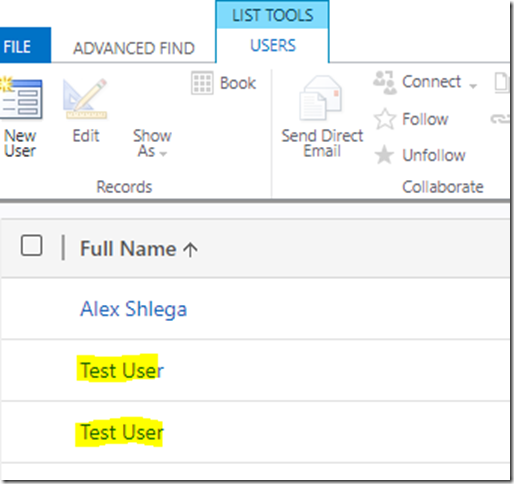This screenshot has width=514, height=484.
Task: Click the New User icon
Action: (21, 98)
